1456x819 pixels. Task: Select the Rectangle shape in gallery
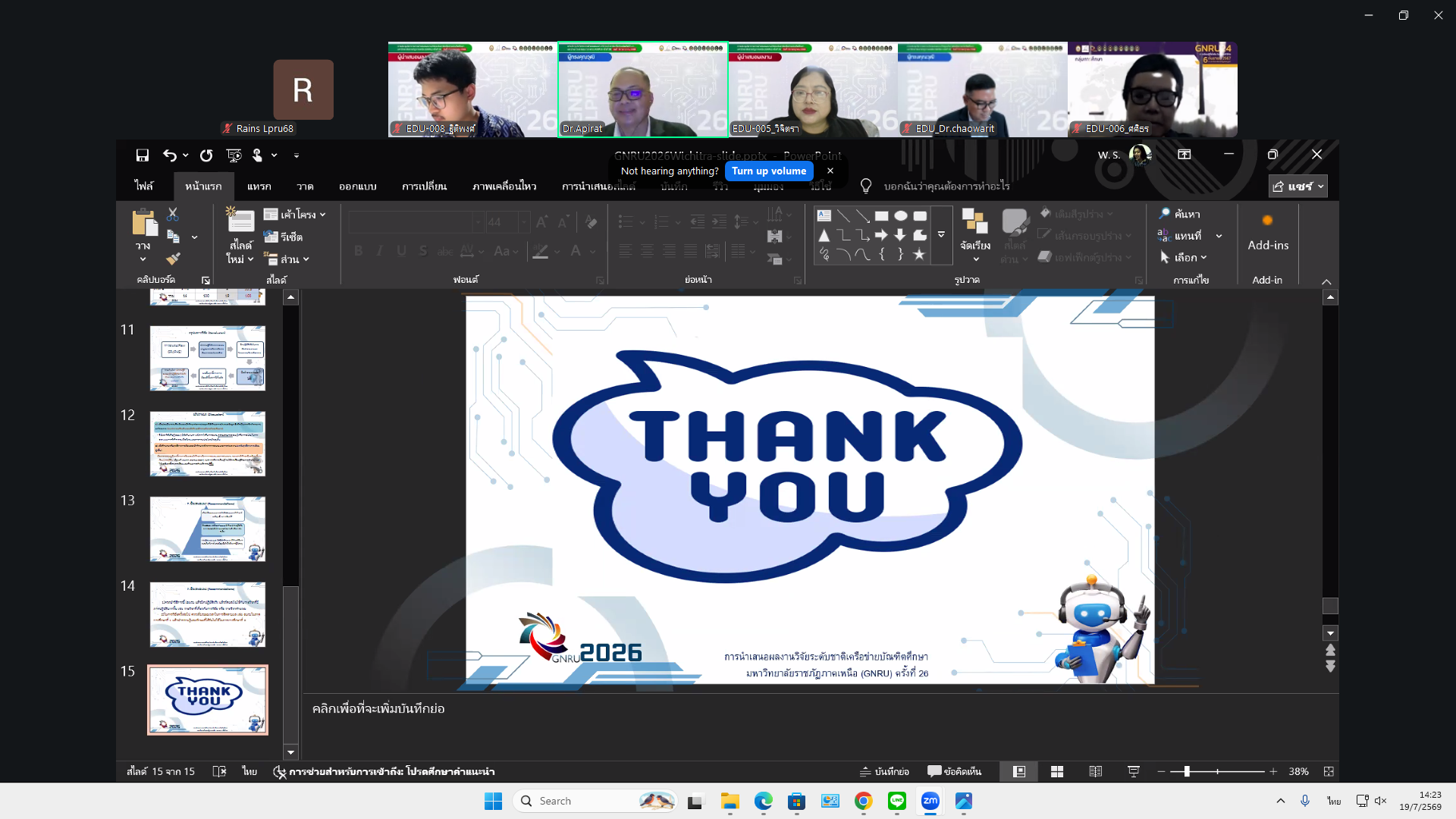click(881, 215)
